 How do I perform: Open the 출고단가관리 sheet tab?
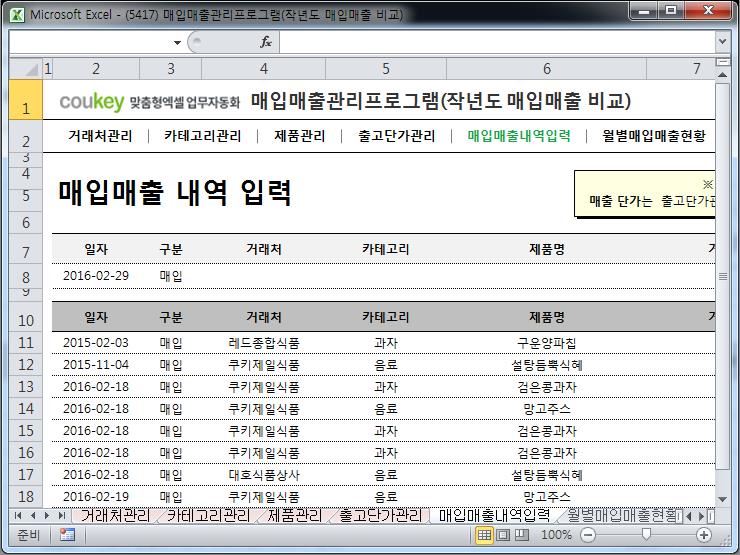tap(380, 515)
